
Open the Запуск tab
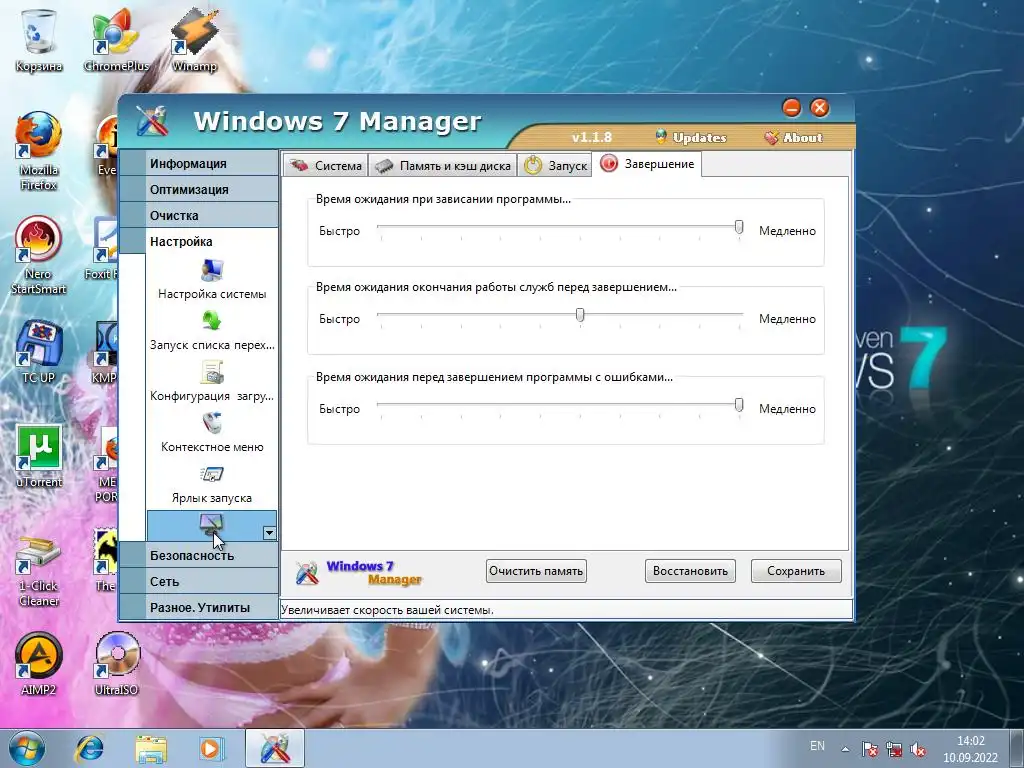click(556, 165)
